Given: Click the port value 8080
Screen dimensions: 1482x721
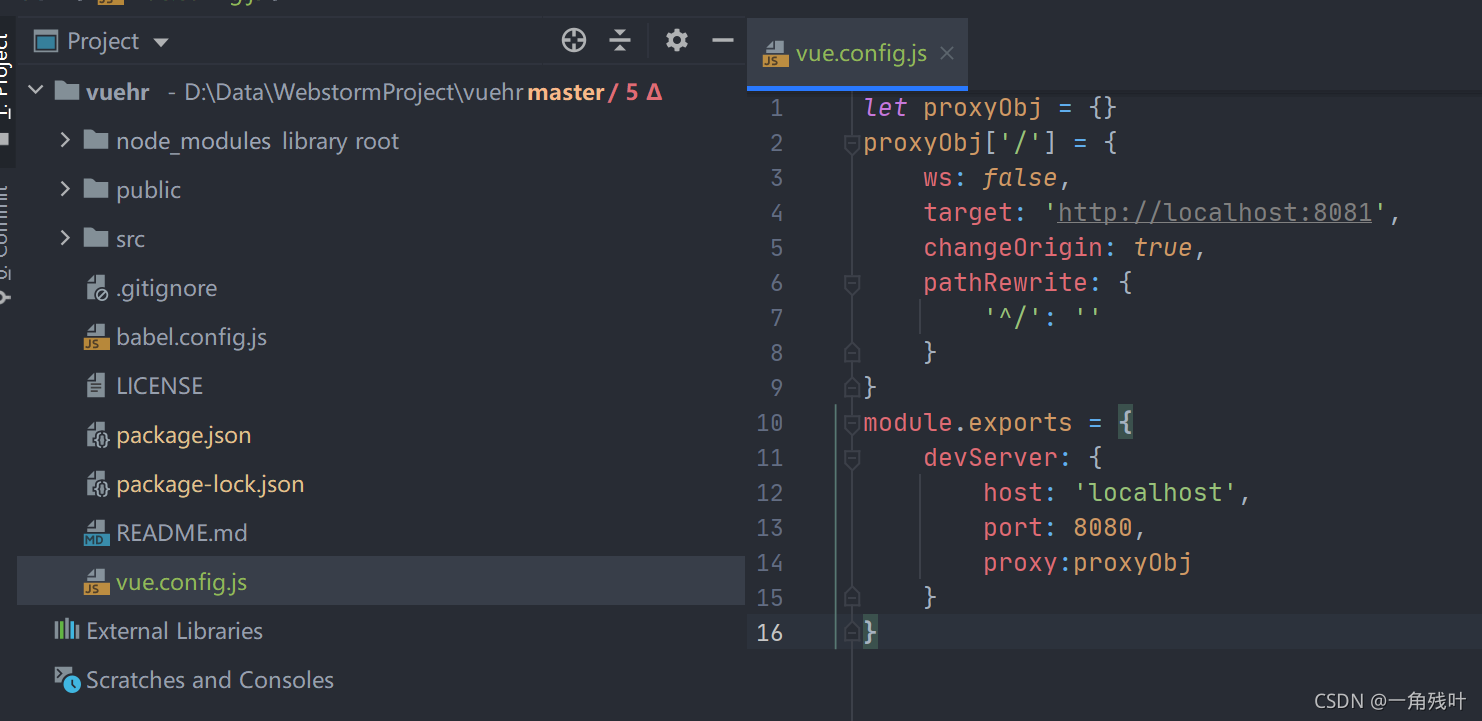Looking at the screenshot, I should (x=1103, y=527).
